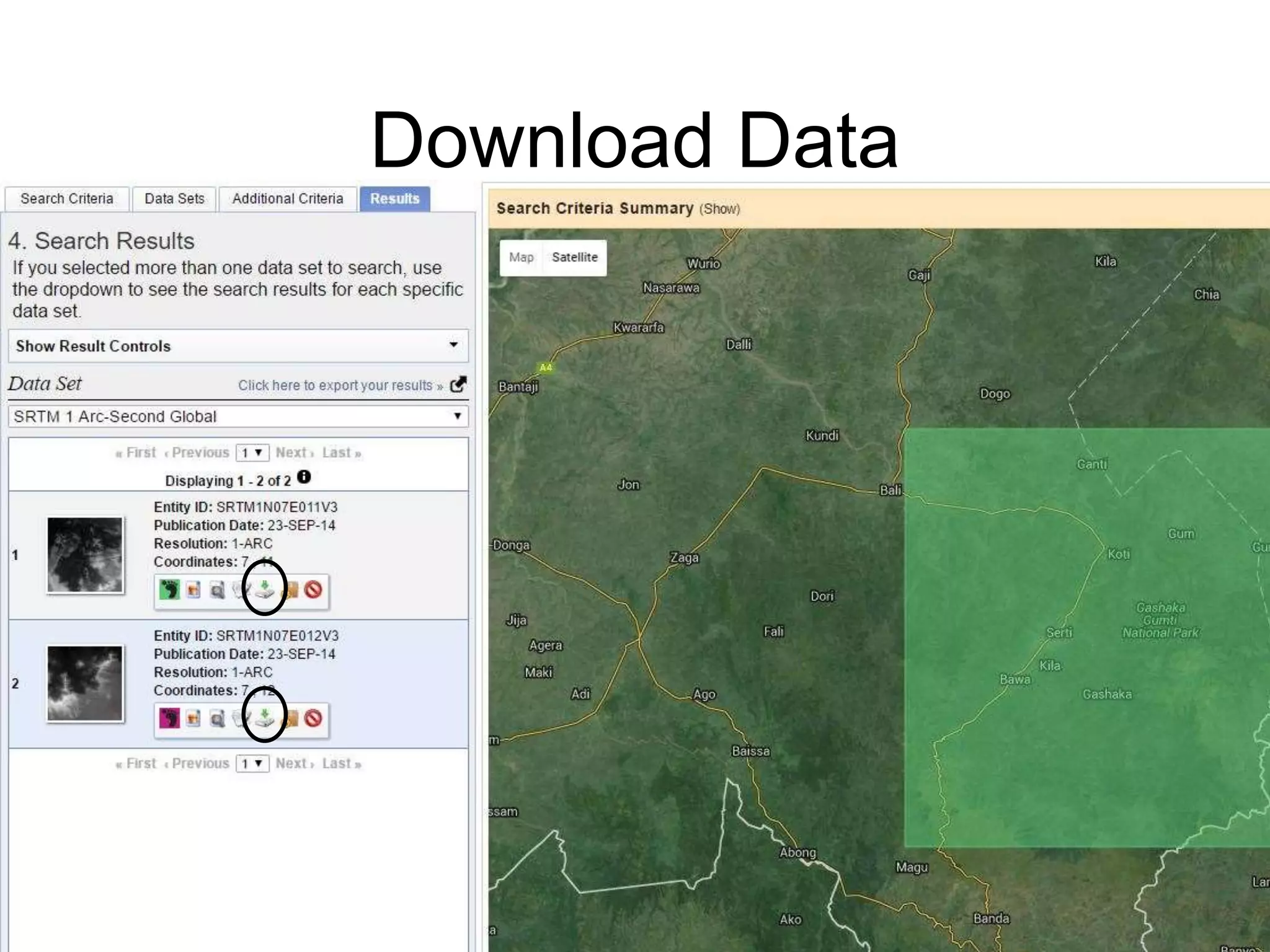
Task: Switch map to Map view
Action: [x=522, y=257]
